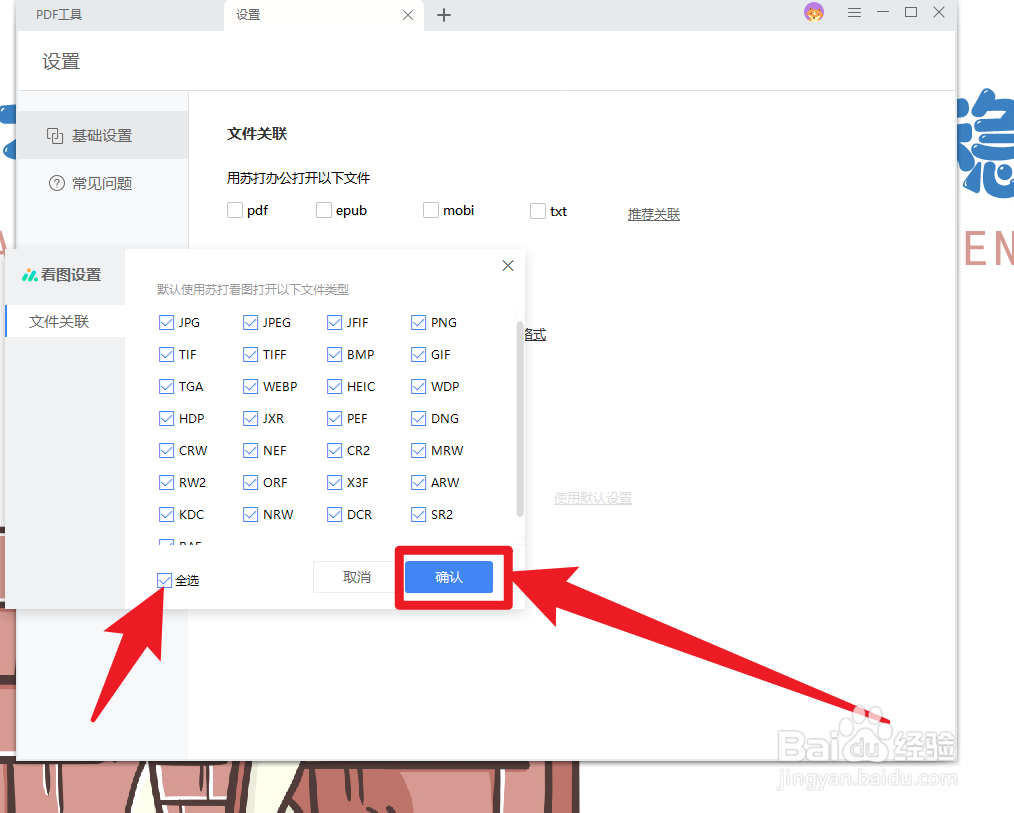The width and height of the screenshot is (1014, 813).
Task: Uncheck the CRW checkbox
Action: point(166,450)
